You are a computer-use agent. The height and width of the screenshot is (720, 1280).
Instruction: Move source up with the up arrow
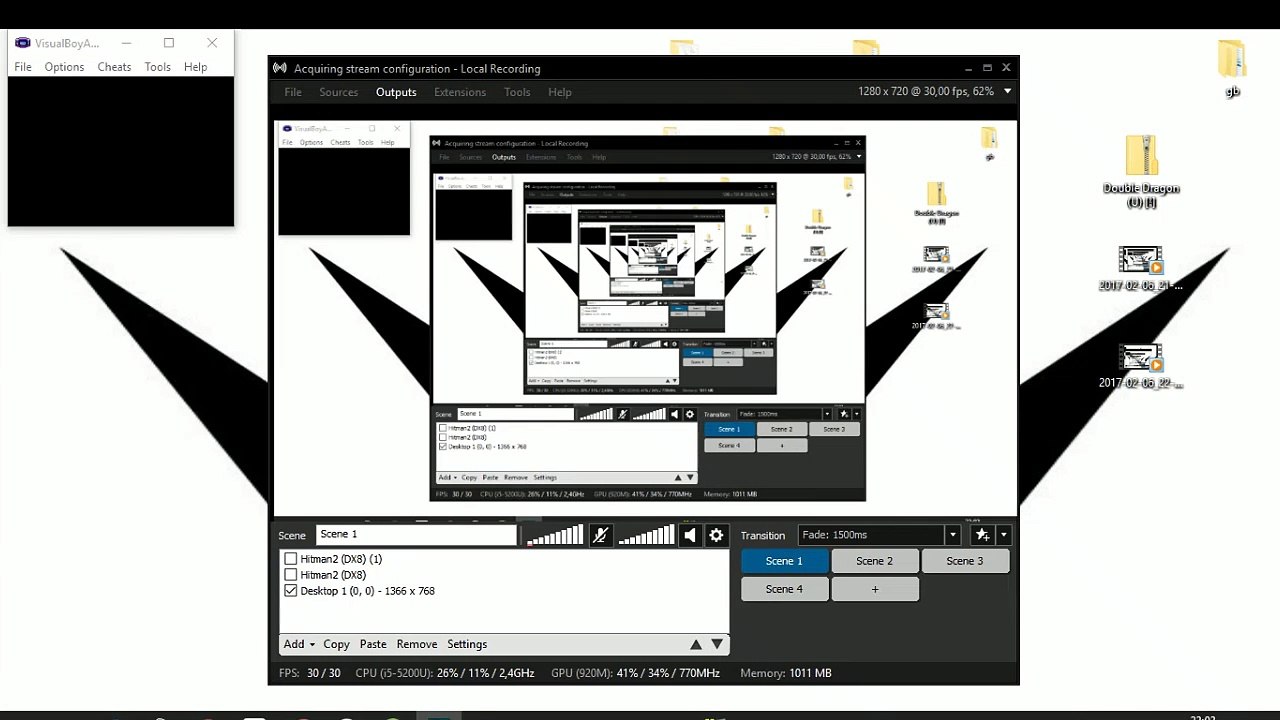(x=696, y=645)
